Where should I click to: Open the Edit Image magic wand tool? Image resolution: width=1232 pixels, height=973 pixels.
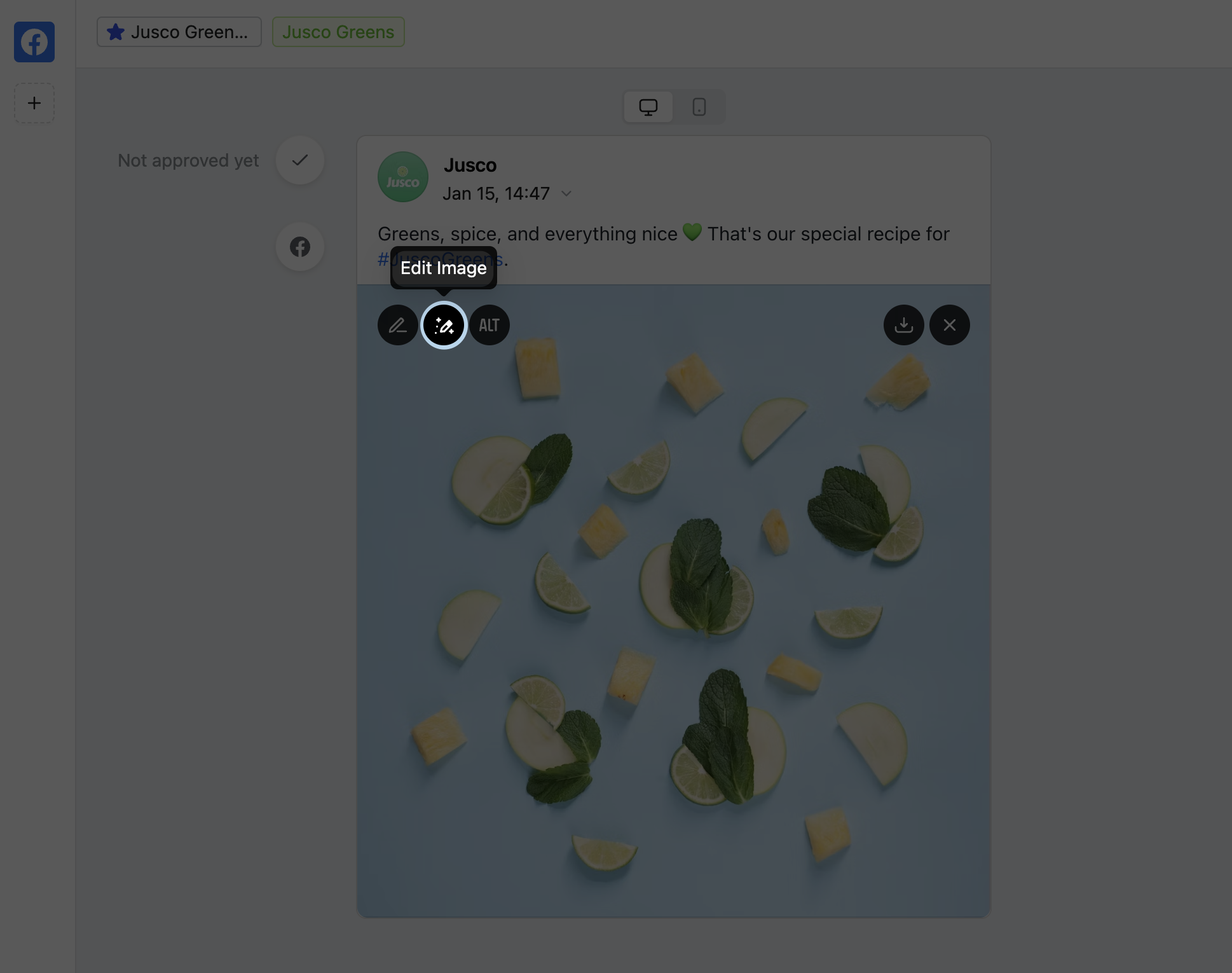coord(444,325)
